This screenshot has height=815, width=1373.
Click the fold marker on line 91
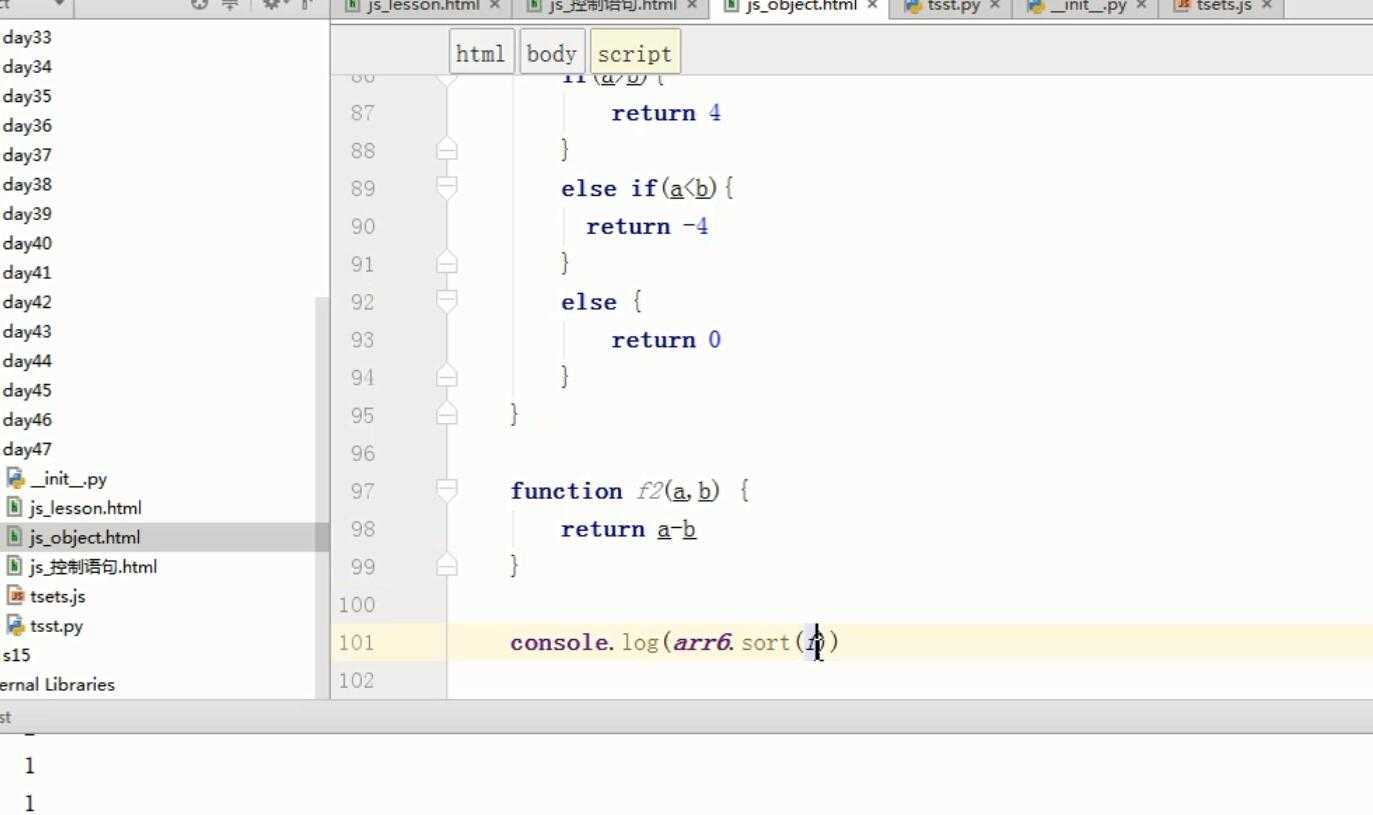click(447, 264)
